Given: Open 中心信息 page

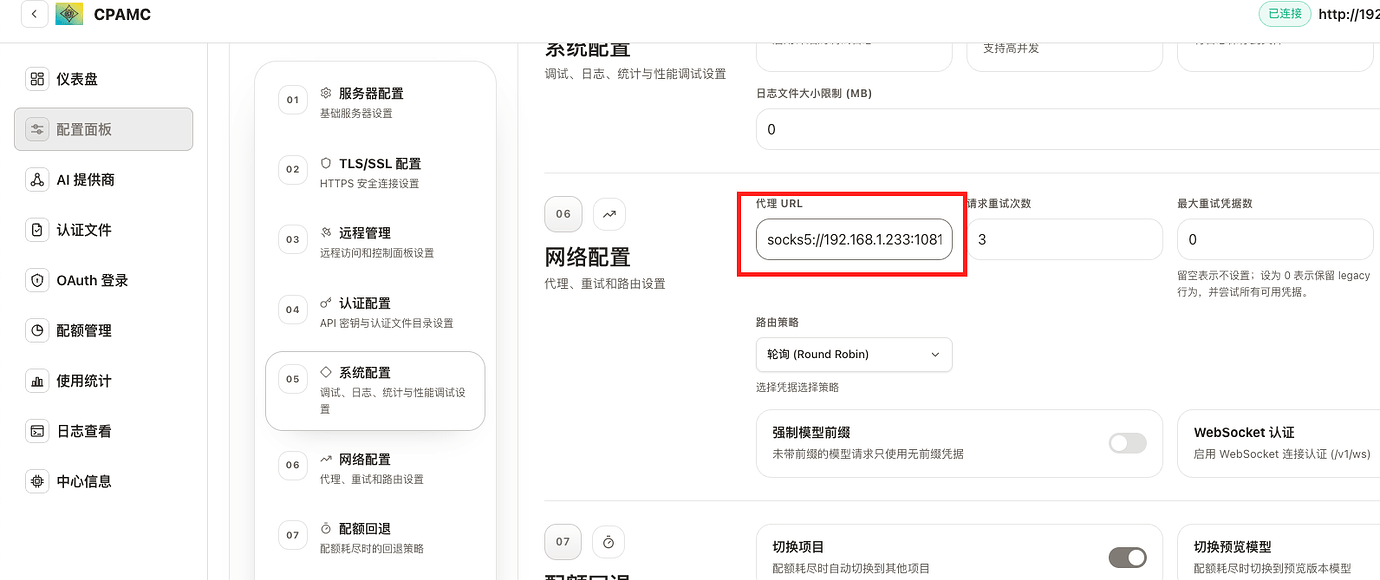Looking at the screenshot, I should (x=103, y=481).
